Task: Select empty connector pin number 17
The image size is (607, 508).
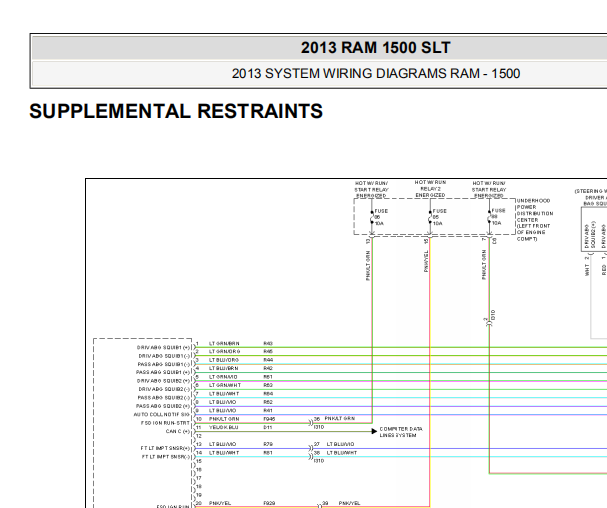Action: pos(199,478)
